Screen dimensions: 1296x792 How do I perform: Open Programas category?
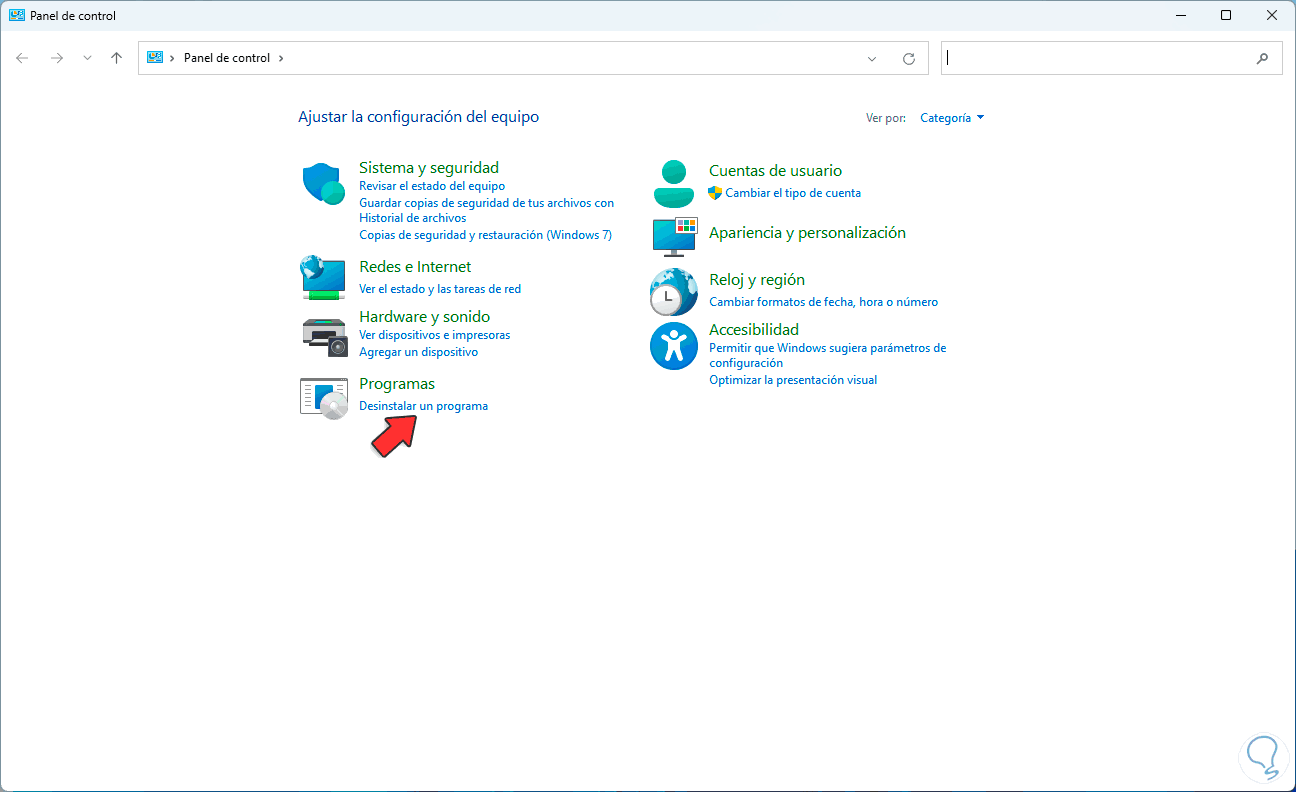point(397,384)
